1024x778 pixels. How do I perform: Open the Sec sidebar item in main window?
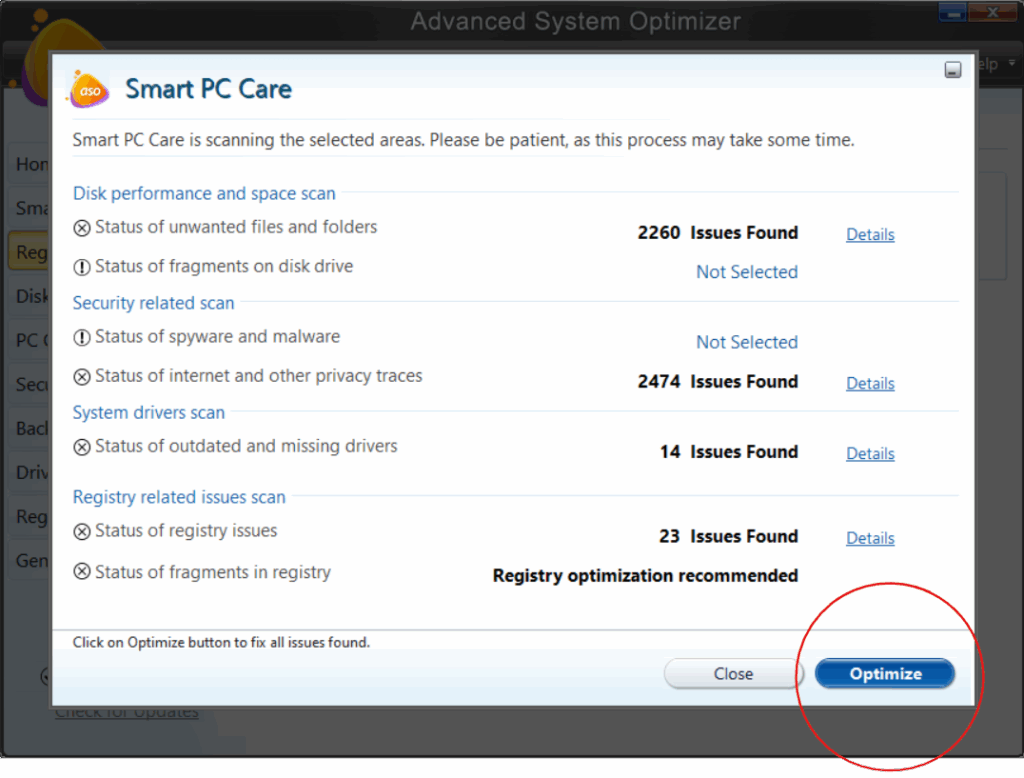(x=31, y=384)
